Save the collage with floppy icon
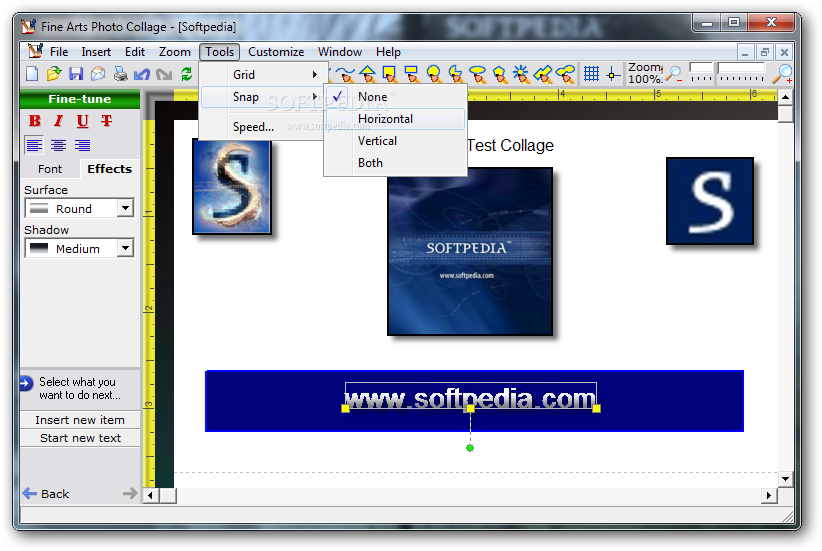 [x=76, y=74]
